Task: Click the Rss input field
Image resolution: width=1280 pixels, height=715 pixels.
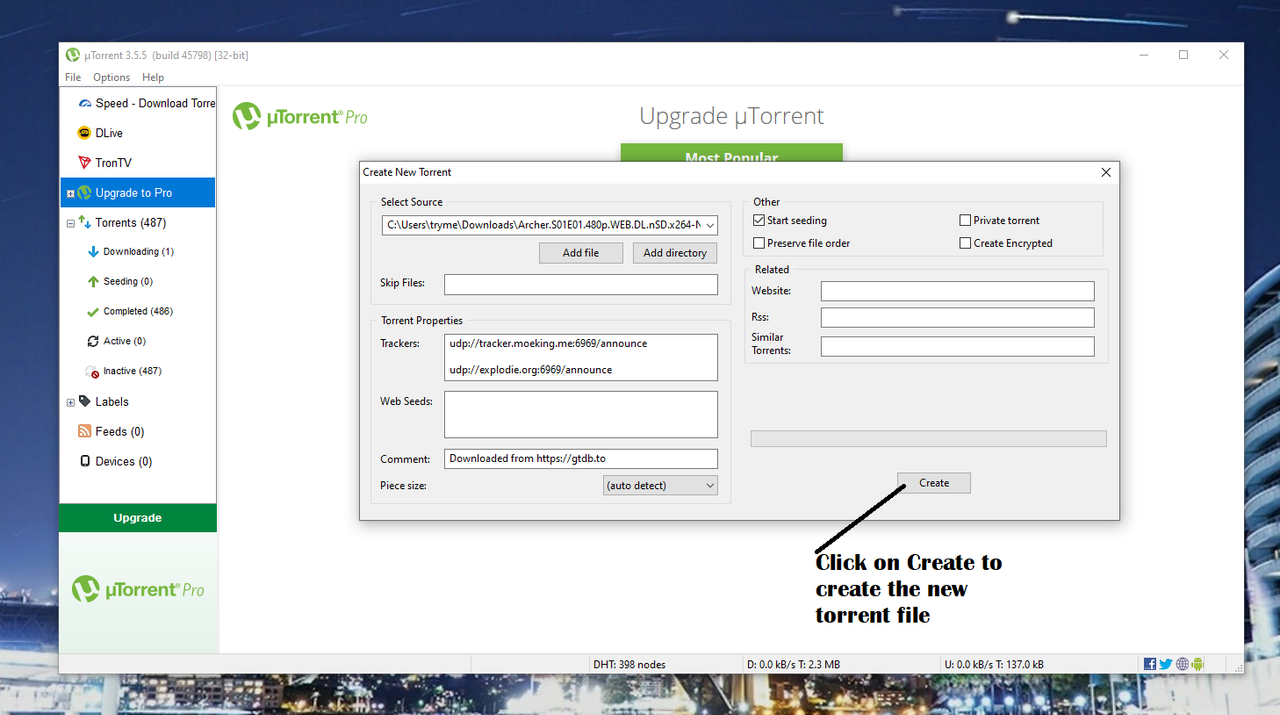Action: (x=958, y=317)
